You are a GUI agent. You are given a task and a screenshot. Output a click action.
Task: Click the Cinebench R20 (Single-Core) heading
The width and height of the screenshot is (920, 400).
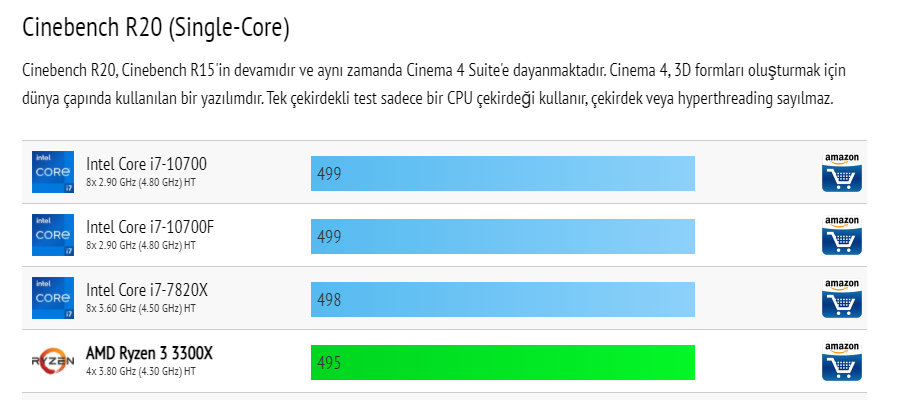(155, 28)
